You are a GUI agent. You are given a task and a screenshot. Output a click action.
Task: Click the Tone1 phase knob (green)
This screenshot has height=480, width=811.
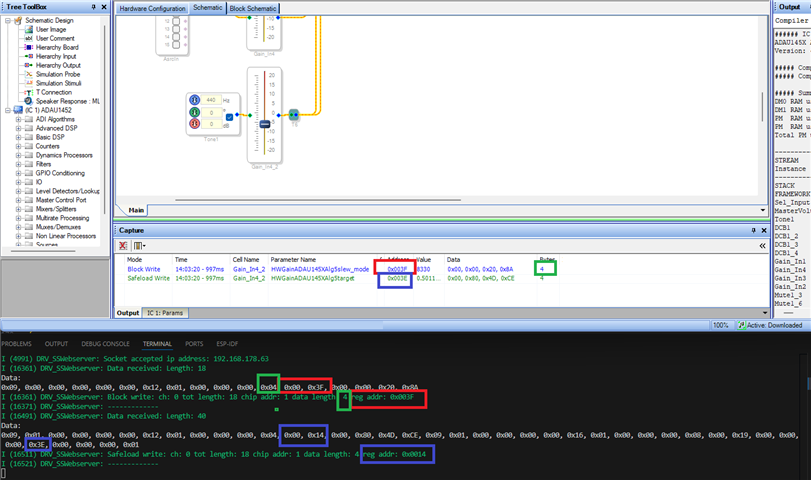pos(194,112)
